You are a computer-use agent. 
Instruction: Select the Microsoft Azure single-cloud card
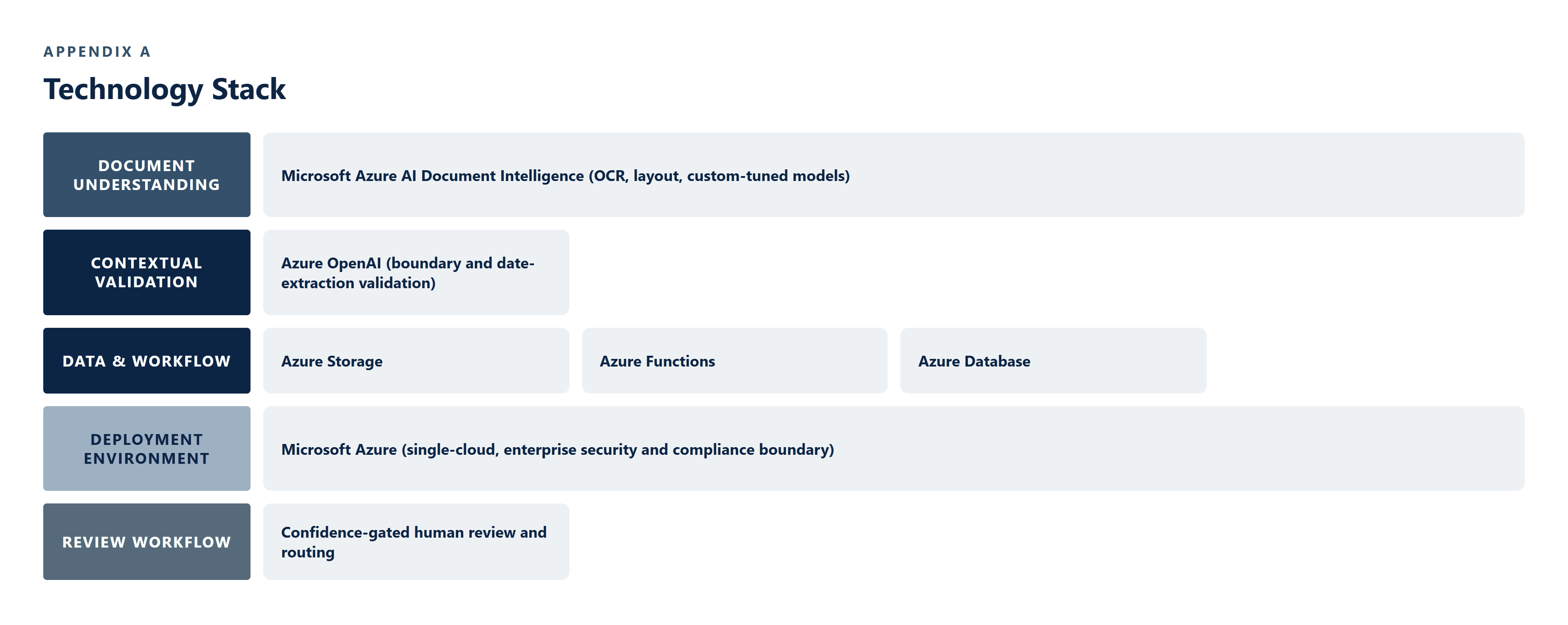click(x=893, y=448)
